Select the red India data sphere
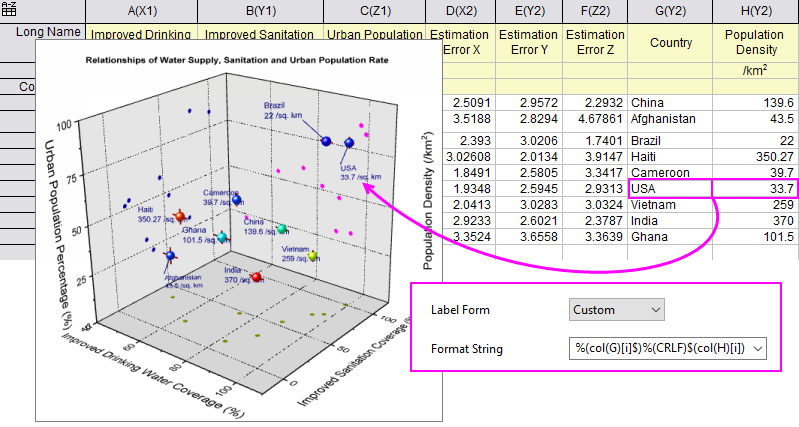This screenshot has height=427, width=799. pyautogui.click(x=256, y=276)
